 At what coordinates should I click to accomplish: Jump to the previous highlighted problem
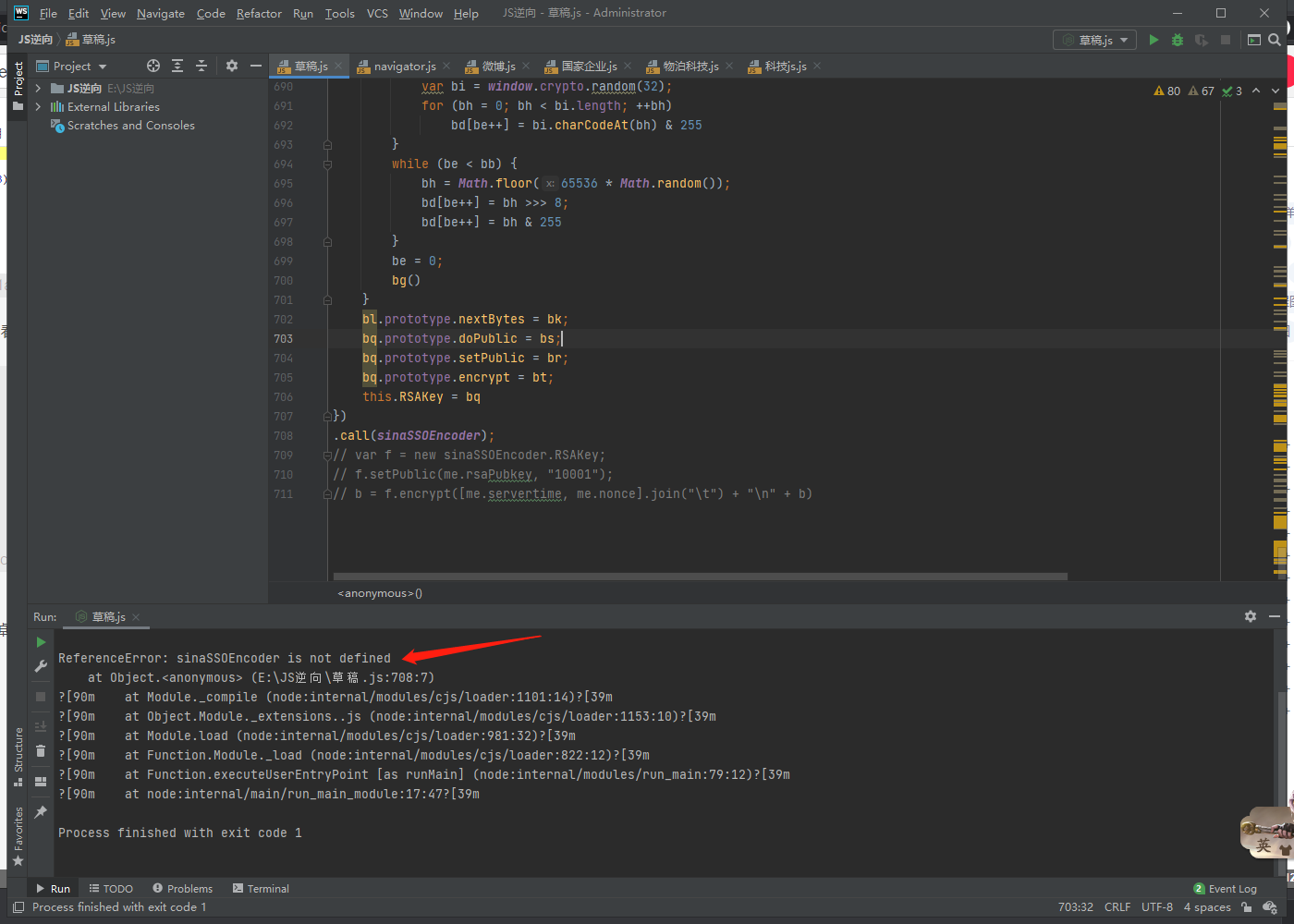click(x=1256, y=91)
